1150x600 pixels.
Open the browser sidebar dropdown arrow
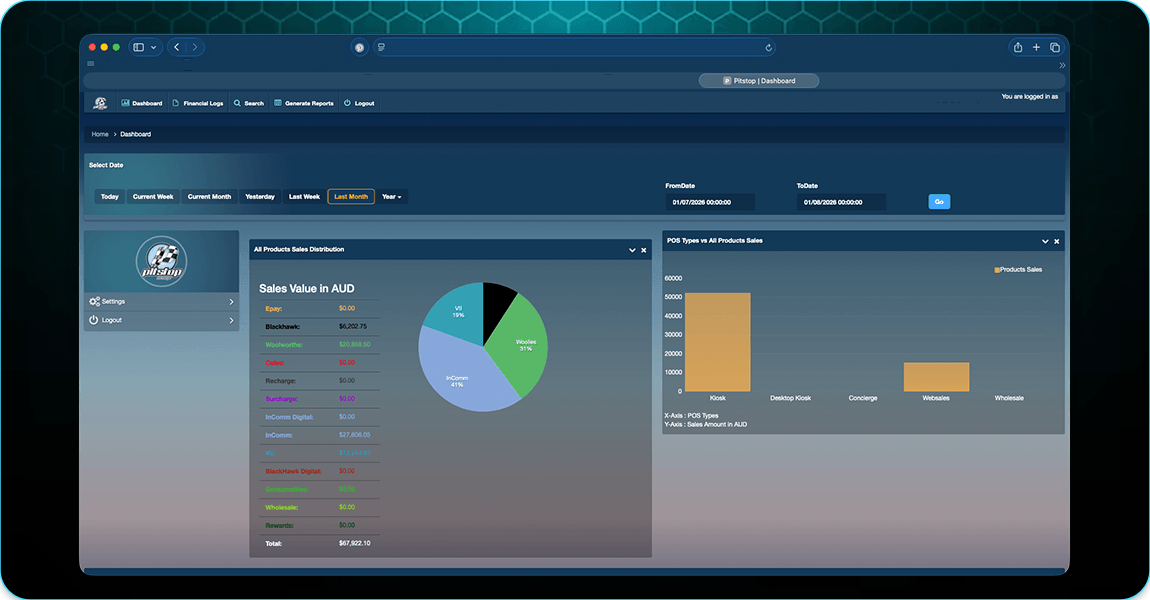coord(153,47)
